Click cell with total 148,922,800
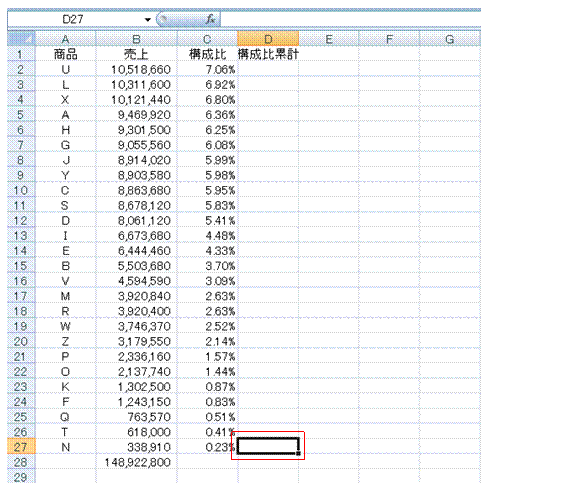This screenshot has width=567, height=490. [136, 462]
